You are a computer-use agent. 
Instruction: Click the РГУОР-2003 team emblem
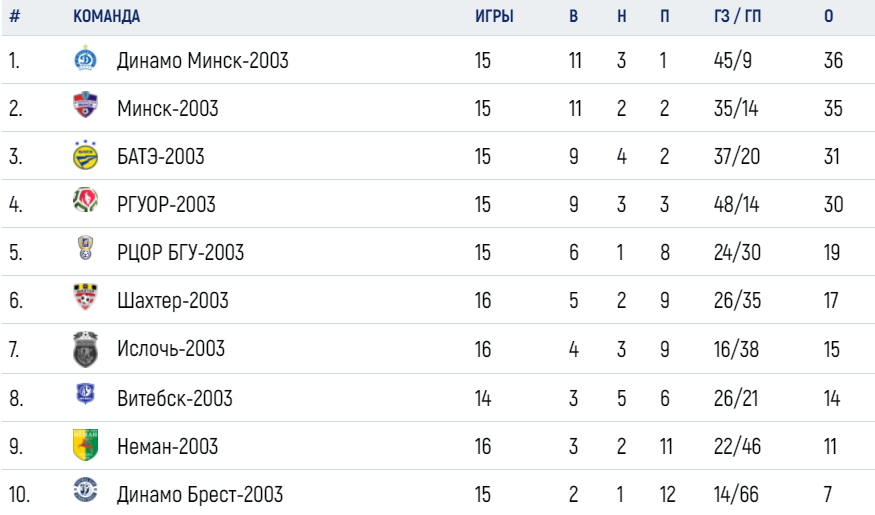(85, 200)
